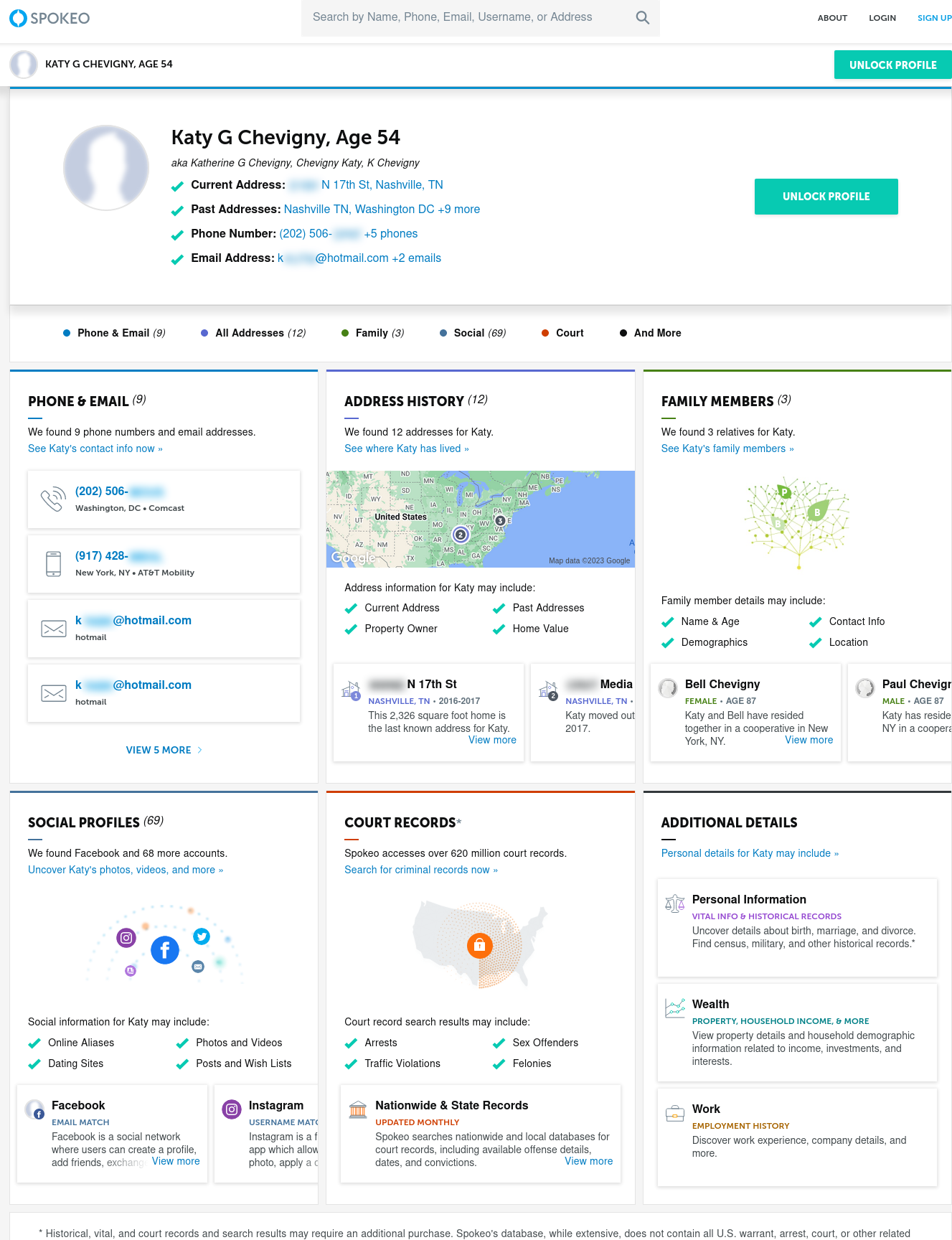Image resolution: width=952 pixels, height=1240 pixels.
Task: Click the mobile phone icon for (917) 428 number
Action: point(53,563)
